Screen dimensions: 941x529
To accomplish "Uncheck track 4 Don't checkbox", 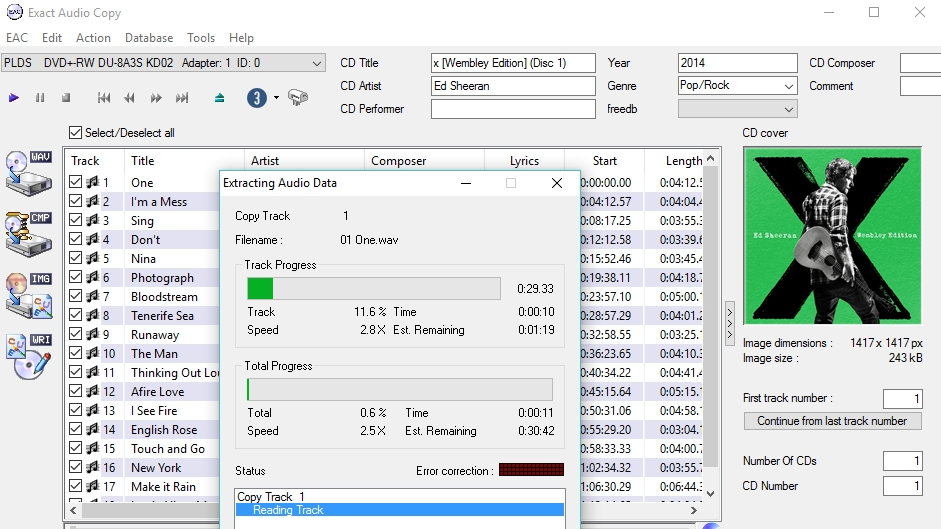I will (75, 239).
